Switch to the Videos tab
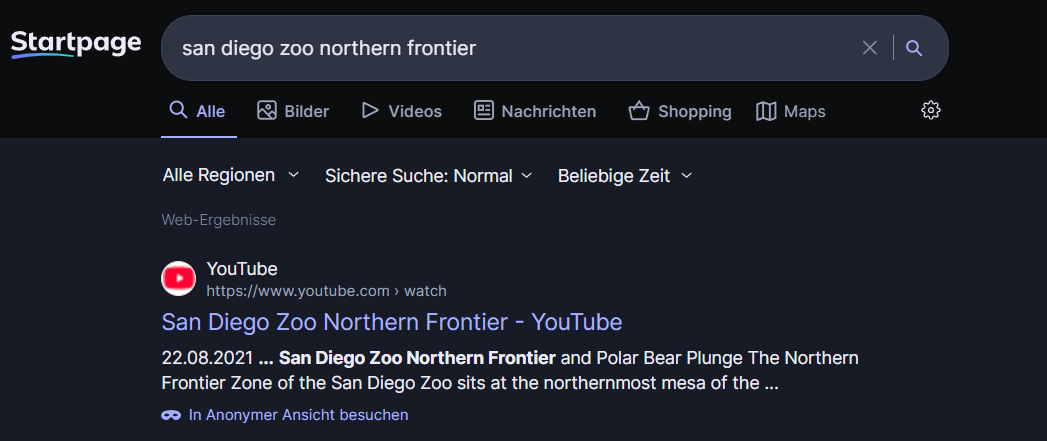This screenshot has width=1047, height=441. [401, 112]
